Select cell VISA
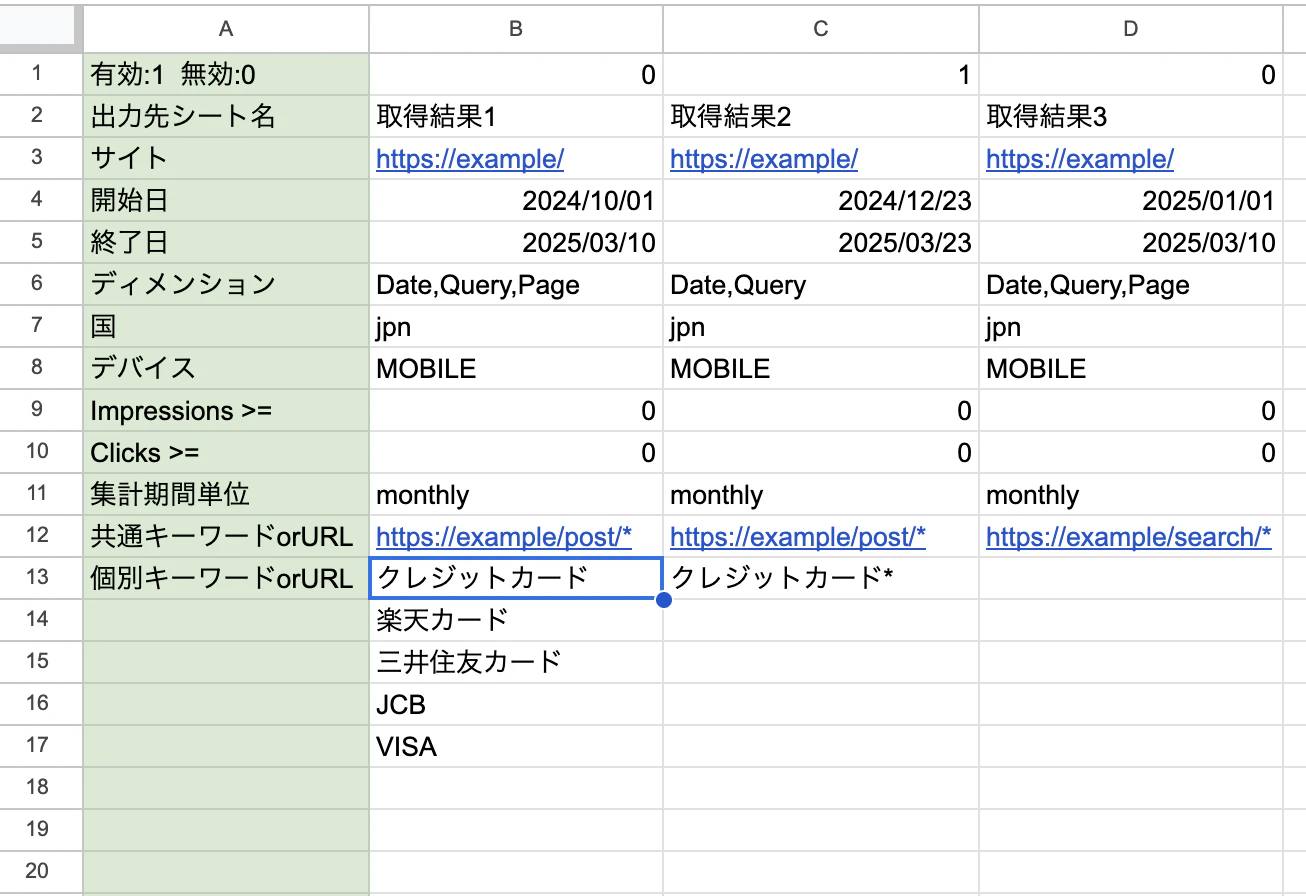Viewport: 1306px width, 896px height. click(x=516, y=746)
